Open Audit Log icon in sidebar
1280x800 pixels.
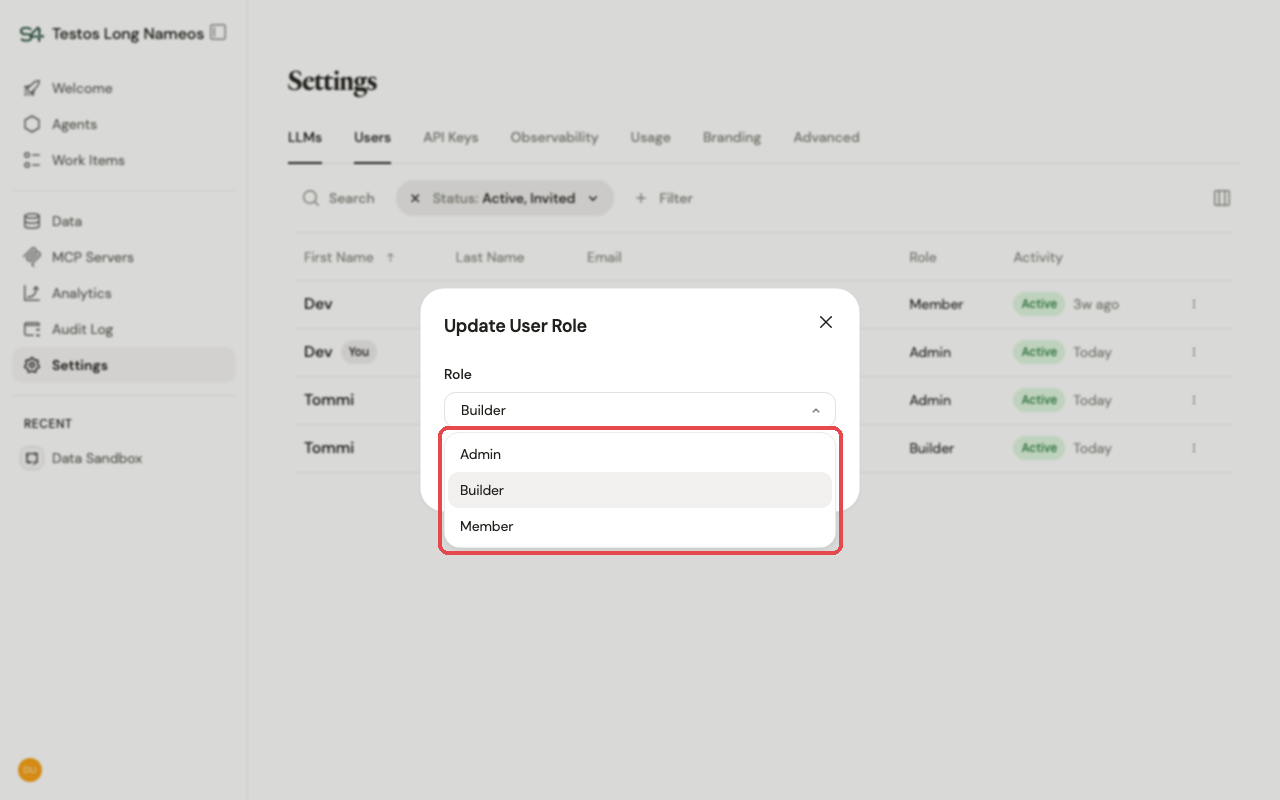32,329
